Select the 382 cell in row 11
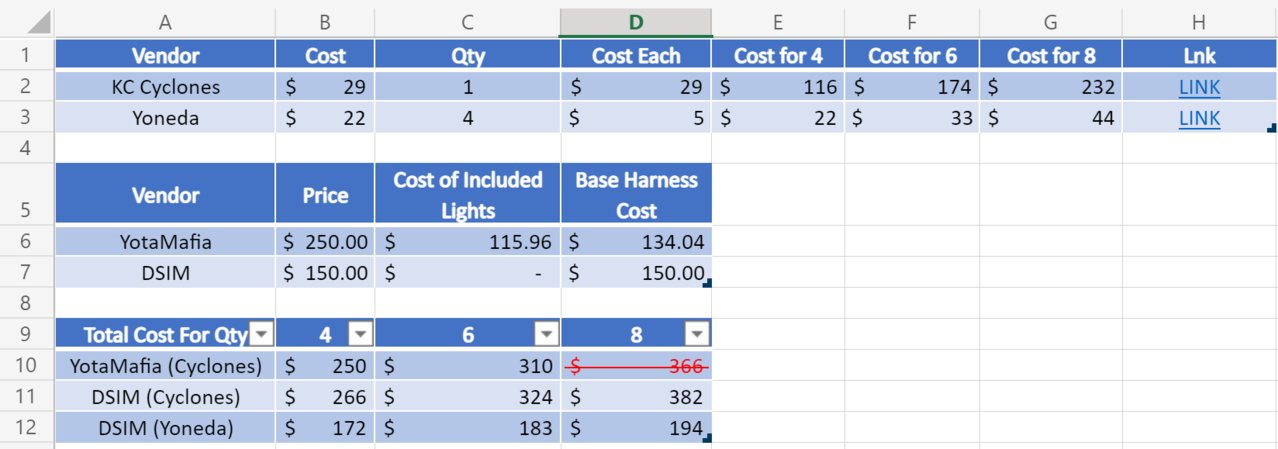 [636, 397]
